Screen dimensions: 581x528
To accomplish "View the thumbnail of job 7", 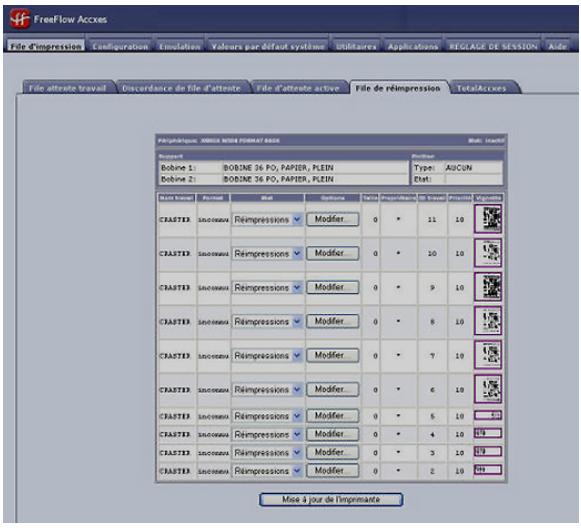I will (488, 355).
